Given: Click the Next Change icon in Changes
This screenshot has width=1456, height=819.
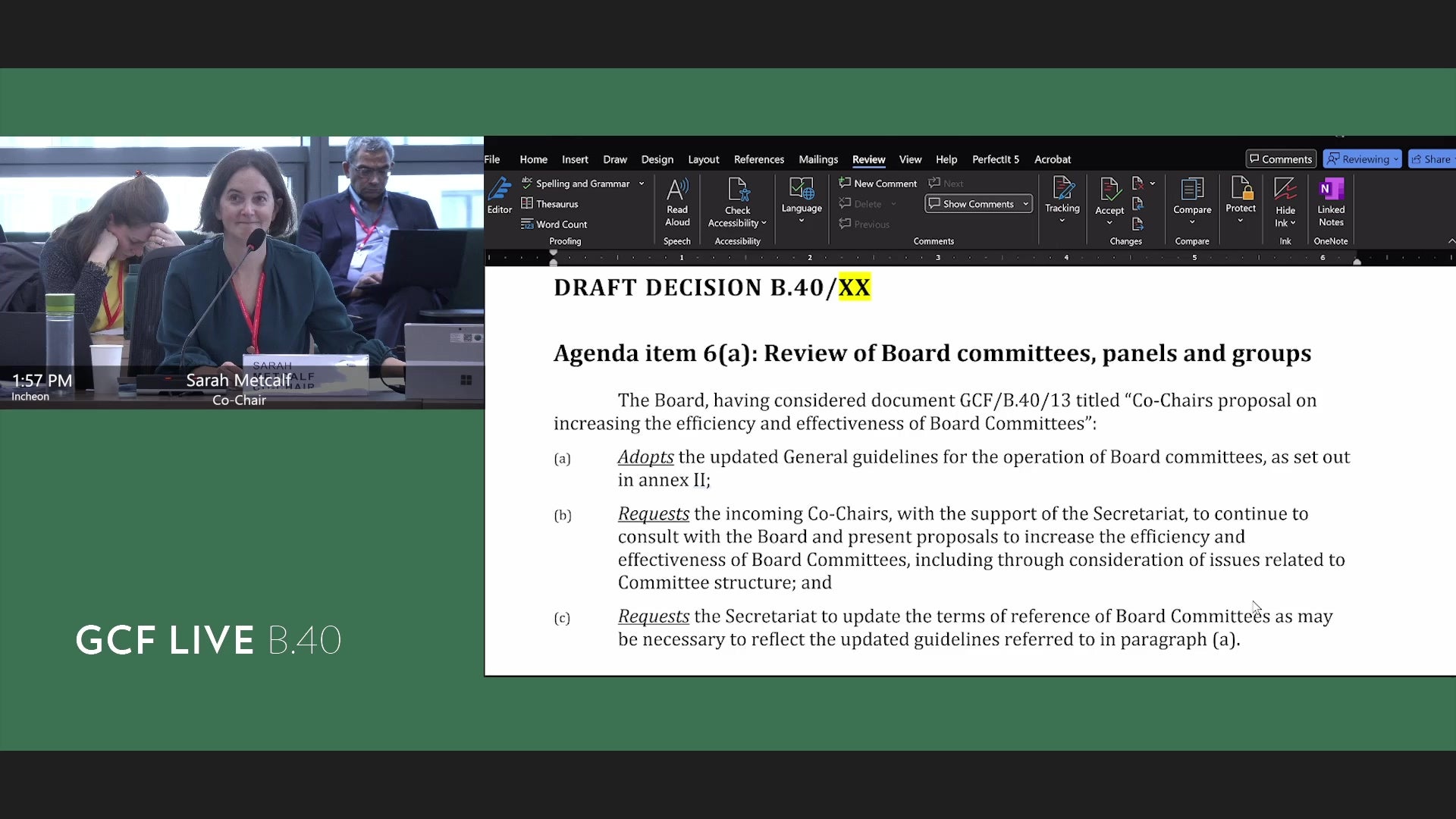Looking at the screenshot, I should click(1137, 224).
